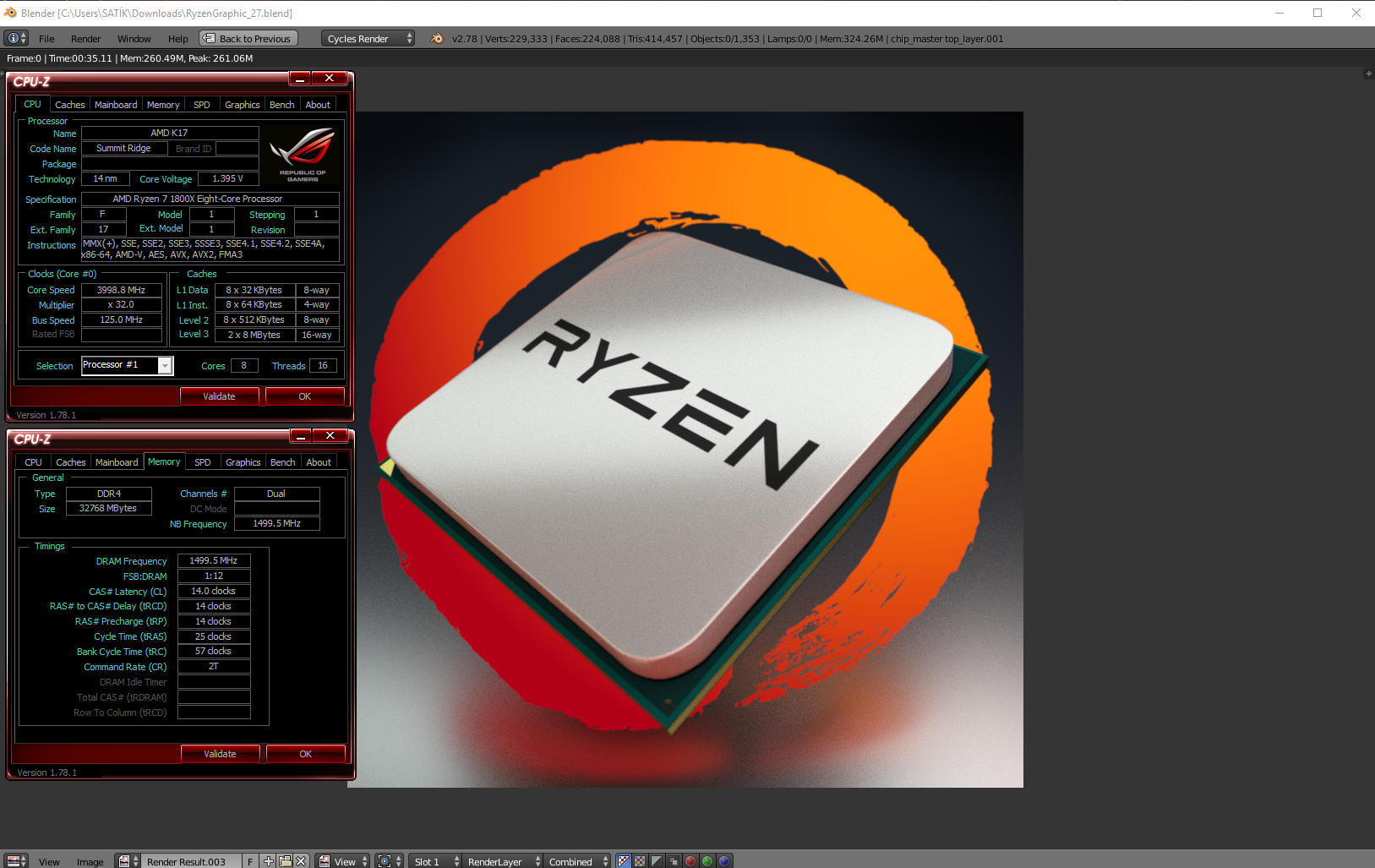The image size is (1375, 868).
Task: Unlink the Render Result image with X icon
Action: 301,861
